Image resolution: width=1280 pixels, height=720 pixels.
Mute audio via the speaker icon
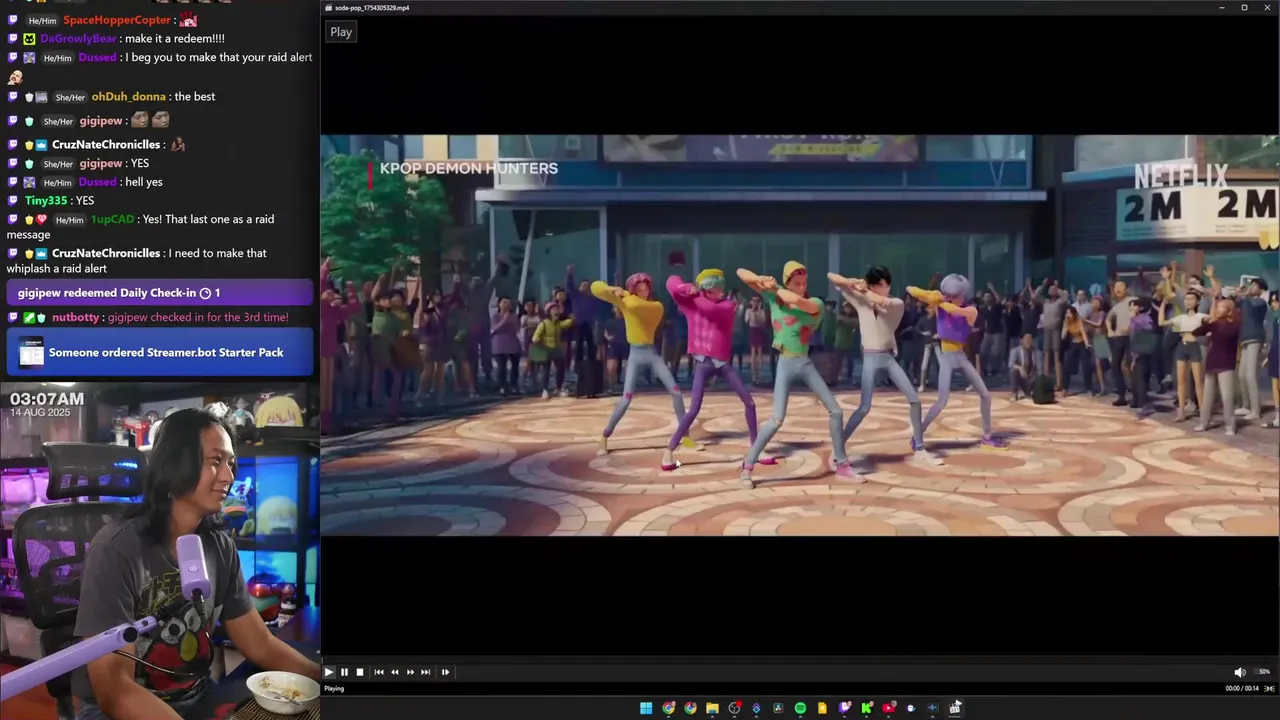[1240, 672]
